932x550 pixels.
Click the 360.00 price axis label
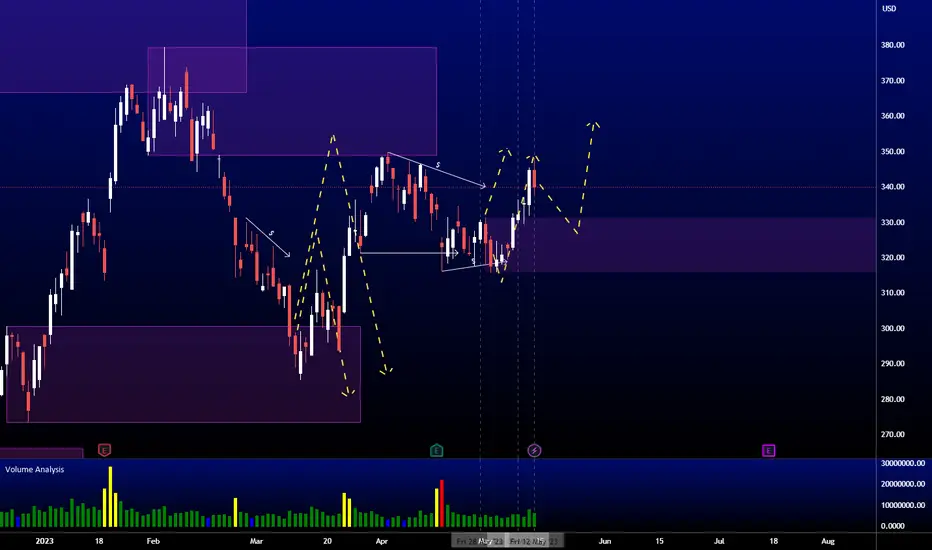pyautogui.click(x=892, y=116)
